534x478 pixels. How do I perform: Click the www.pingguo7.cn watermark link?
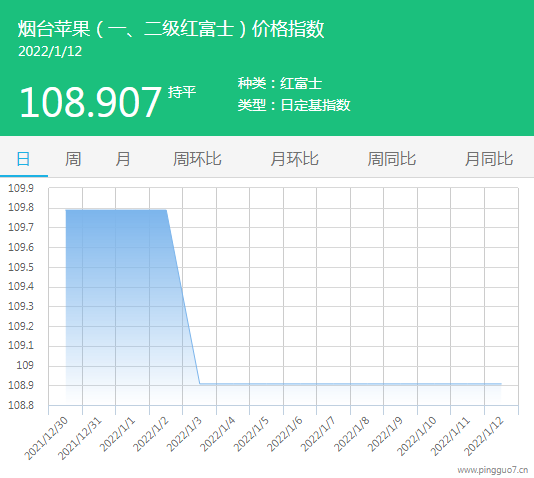click(x=493, y=470)
